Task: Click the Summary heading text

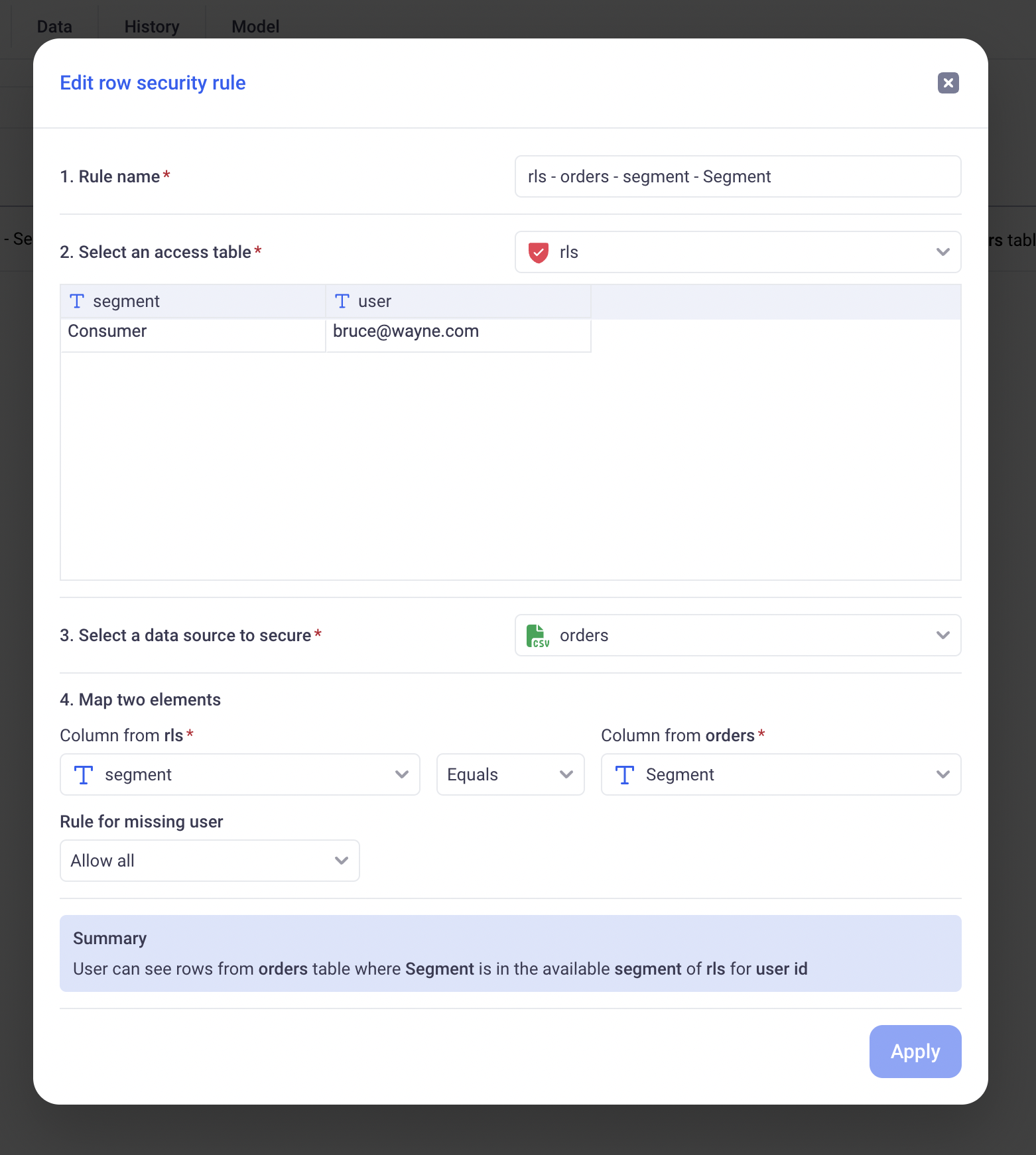Action: pos(109,938)
